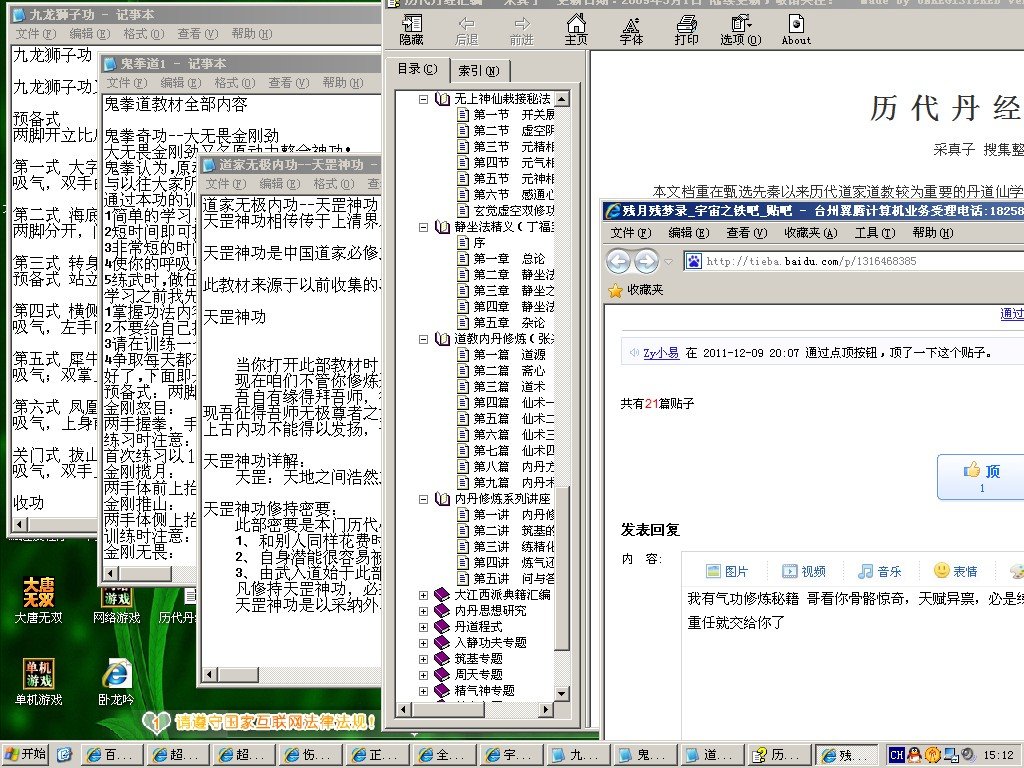1024x768 pixels.
Task: Collapse the 道教内丹修炼 tree node
Action: (x=423, y=339)
